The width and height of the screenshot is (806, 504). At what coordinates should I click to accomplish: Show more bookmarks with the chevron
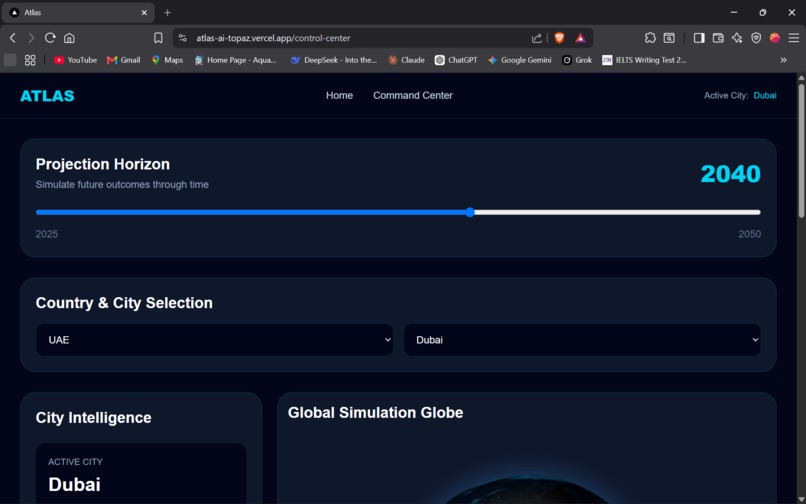[783, 60]
